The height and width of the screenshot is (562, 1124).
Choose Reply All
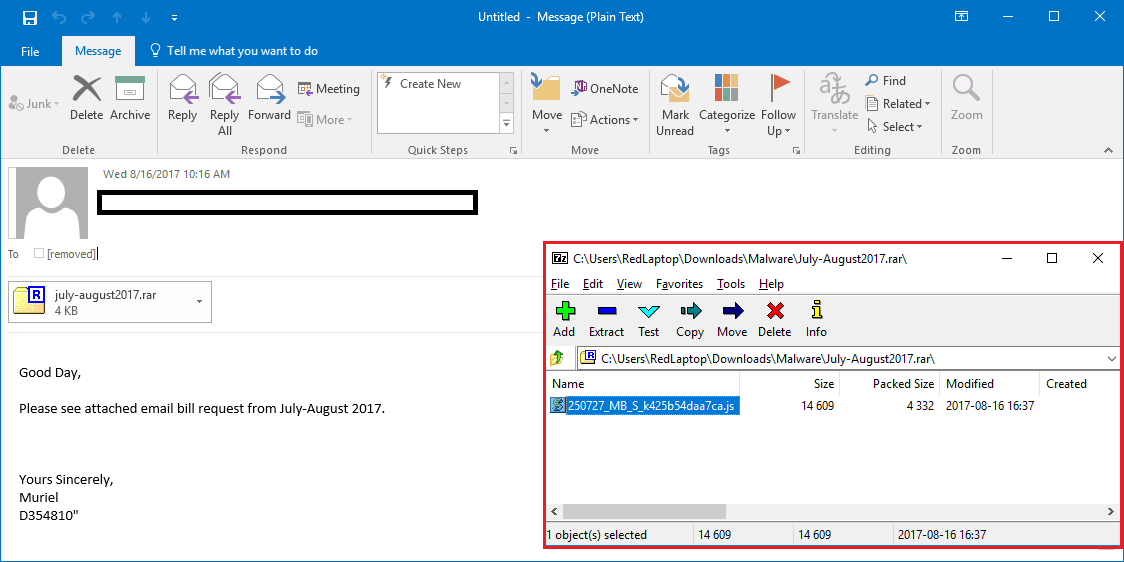pyautogui.click(x=224, y=105)
